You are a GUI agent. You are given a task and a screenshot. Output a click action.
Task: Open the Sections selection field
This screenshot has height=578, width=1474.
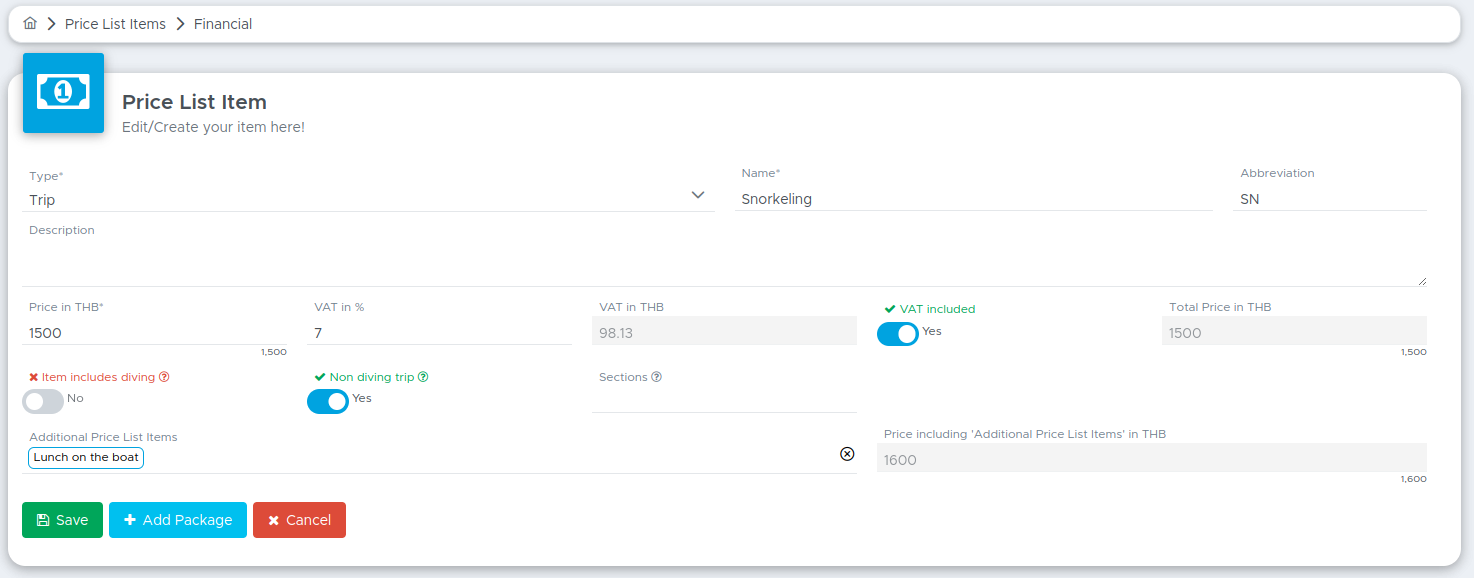pyautogui.click(x=724, y=400)
